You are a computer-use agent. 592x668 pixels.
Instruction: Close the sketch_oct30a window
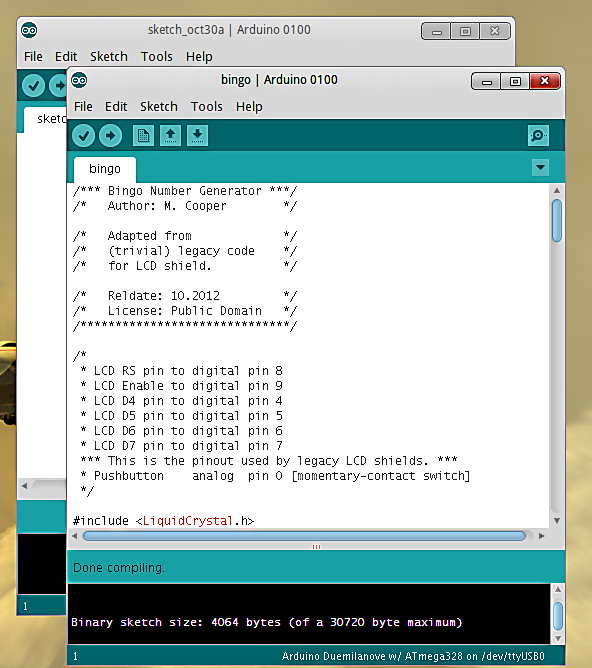click(x=494, y=32)
